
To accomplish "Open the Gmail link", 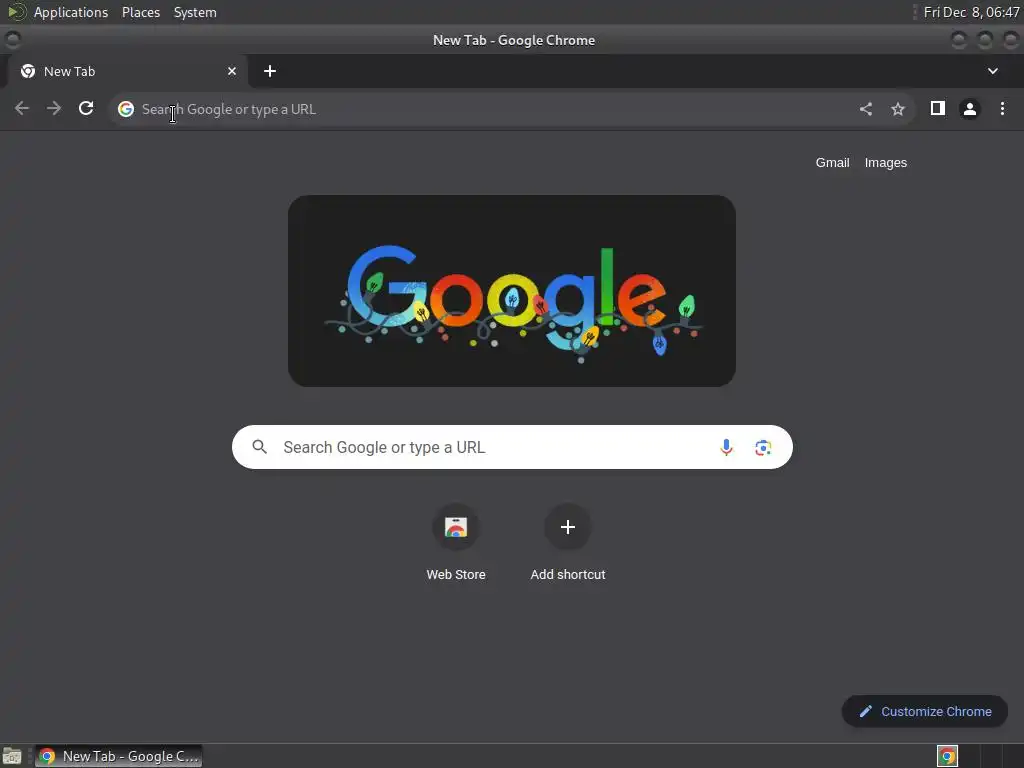I will click(x=833, y=163).
